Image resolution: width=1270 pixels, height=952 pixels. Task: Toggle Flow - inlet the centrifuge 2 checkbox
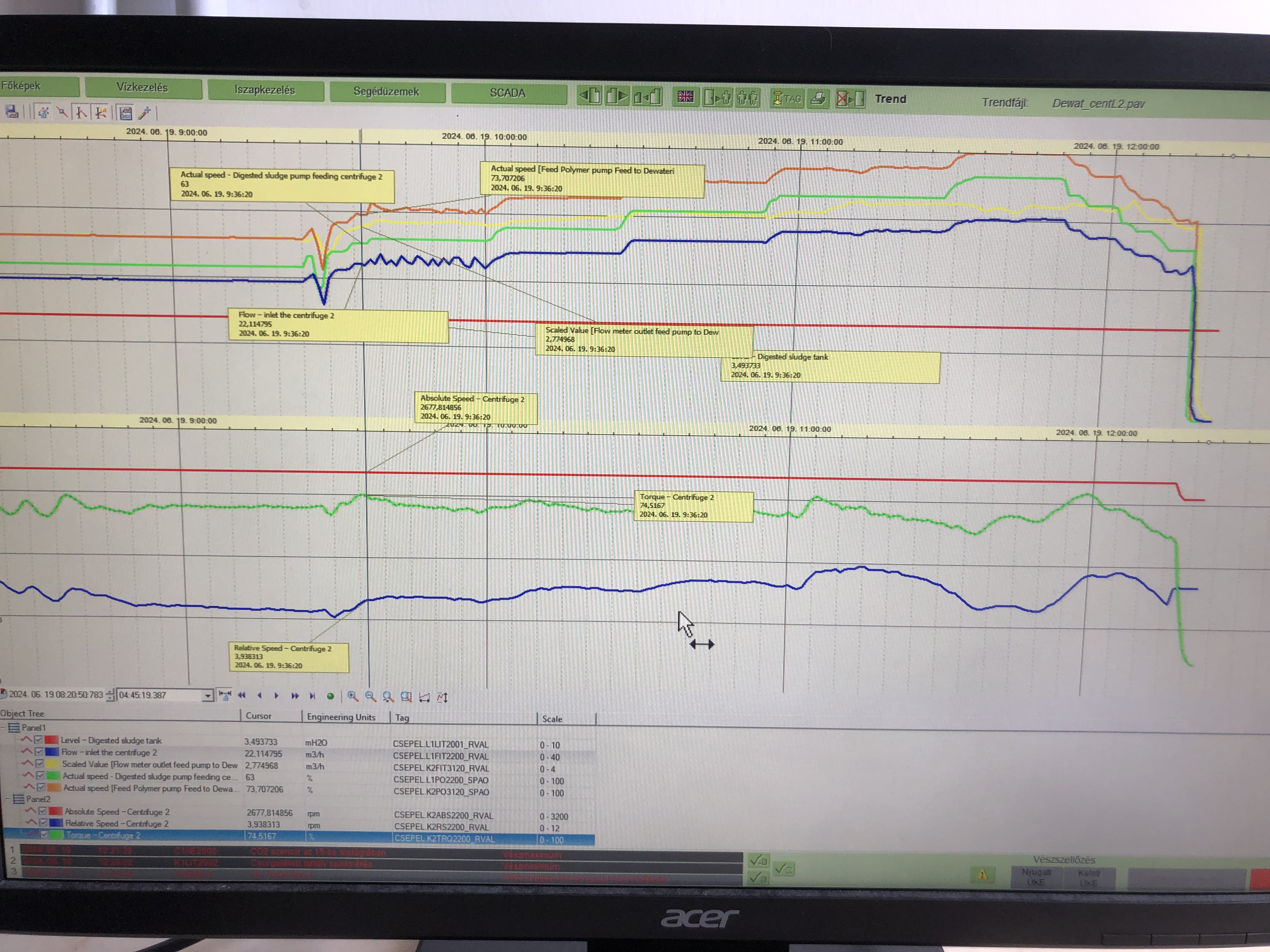click(38, 752)
